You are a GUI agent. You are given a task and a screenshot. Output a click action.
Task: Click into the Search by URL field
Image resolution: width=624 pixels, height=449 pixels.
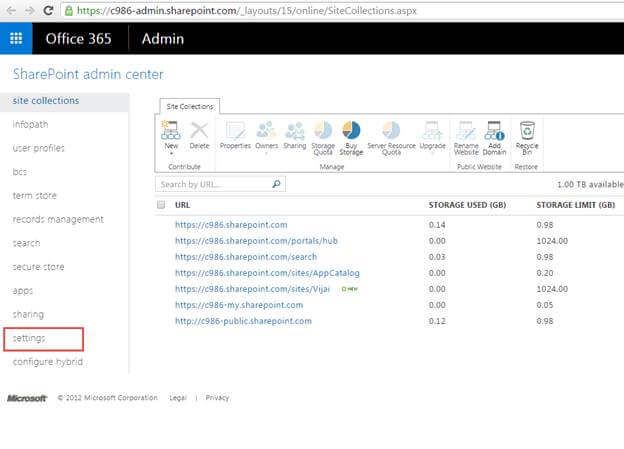[x=220, y=184]
